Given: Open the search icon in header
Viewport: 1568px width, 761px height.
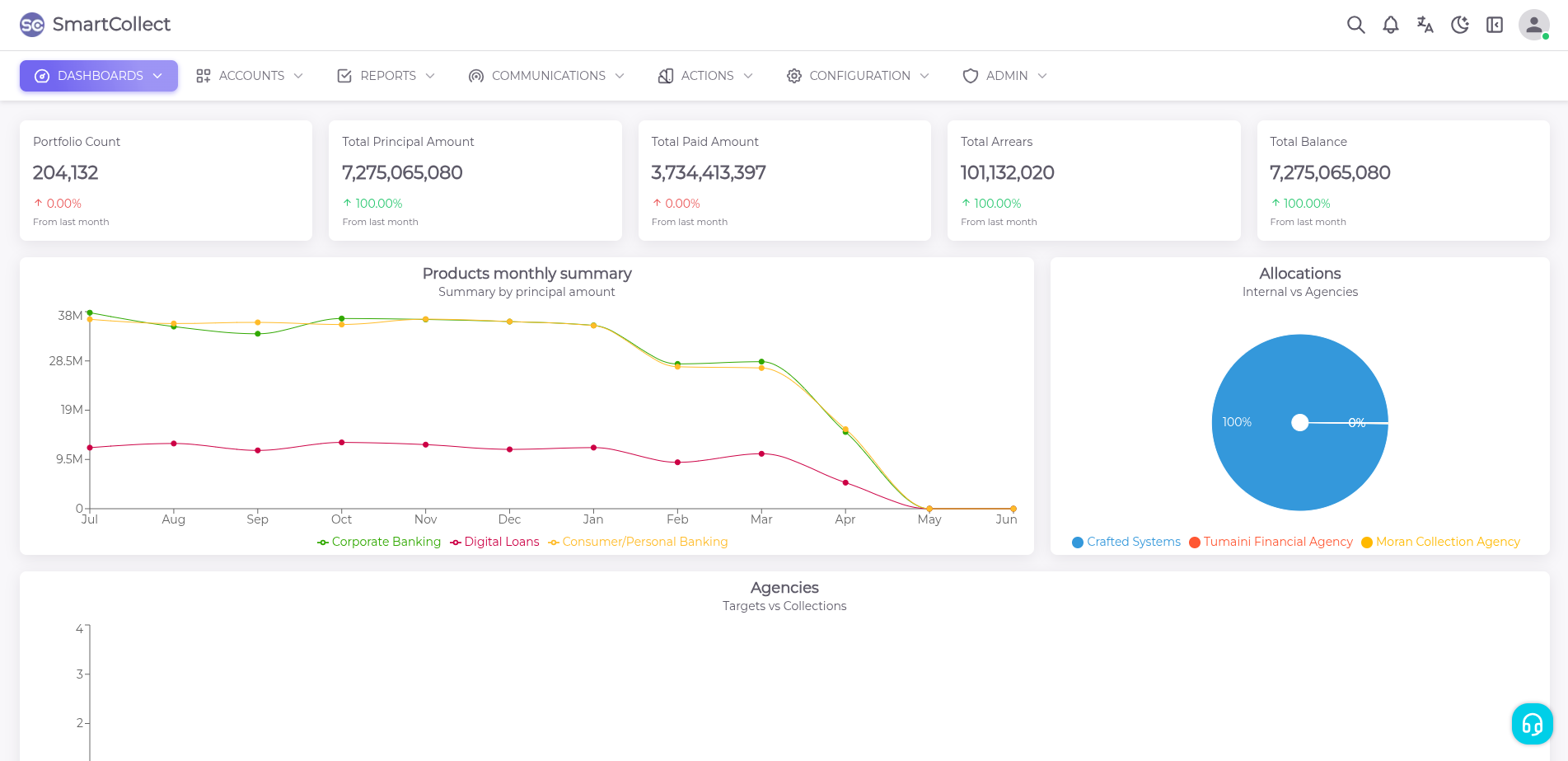Looking at the screenshot, I should [x=1355, y=25].
